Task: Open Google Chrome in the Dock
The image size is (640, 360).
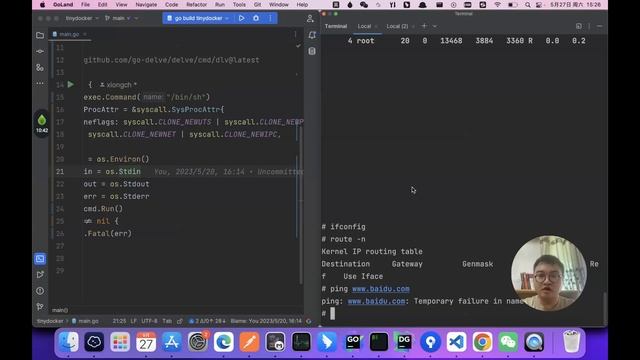Action: [482, 342]
